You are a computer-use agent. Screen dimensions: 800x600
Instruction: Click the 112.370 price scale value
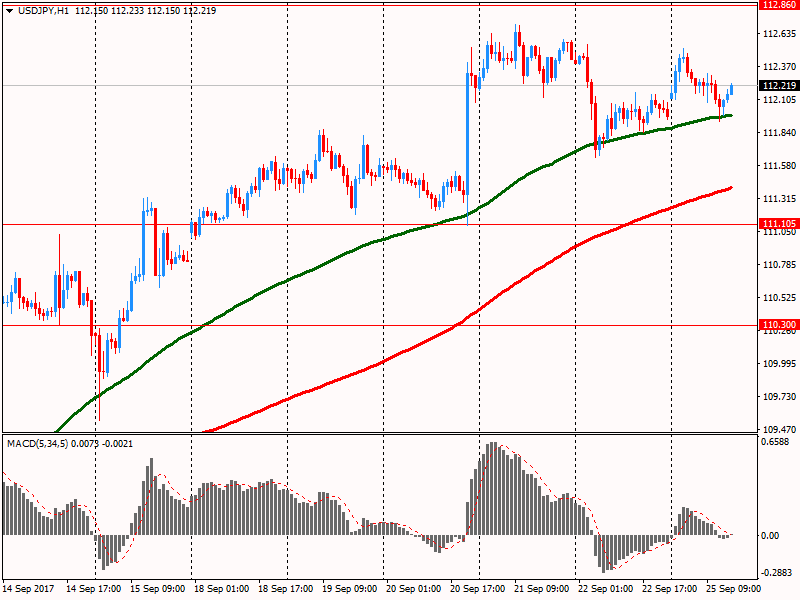[779, 67]
